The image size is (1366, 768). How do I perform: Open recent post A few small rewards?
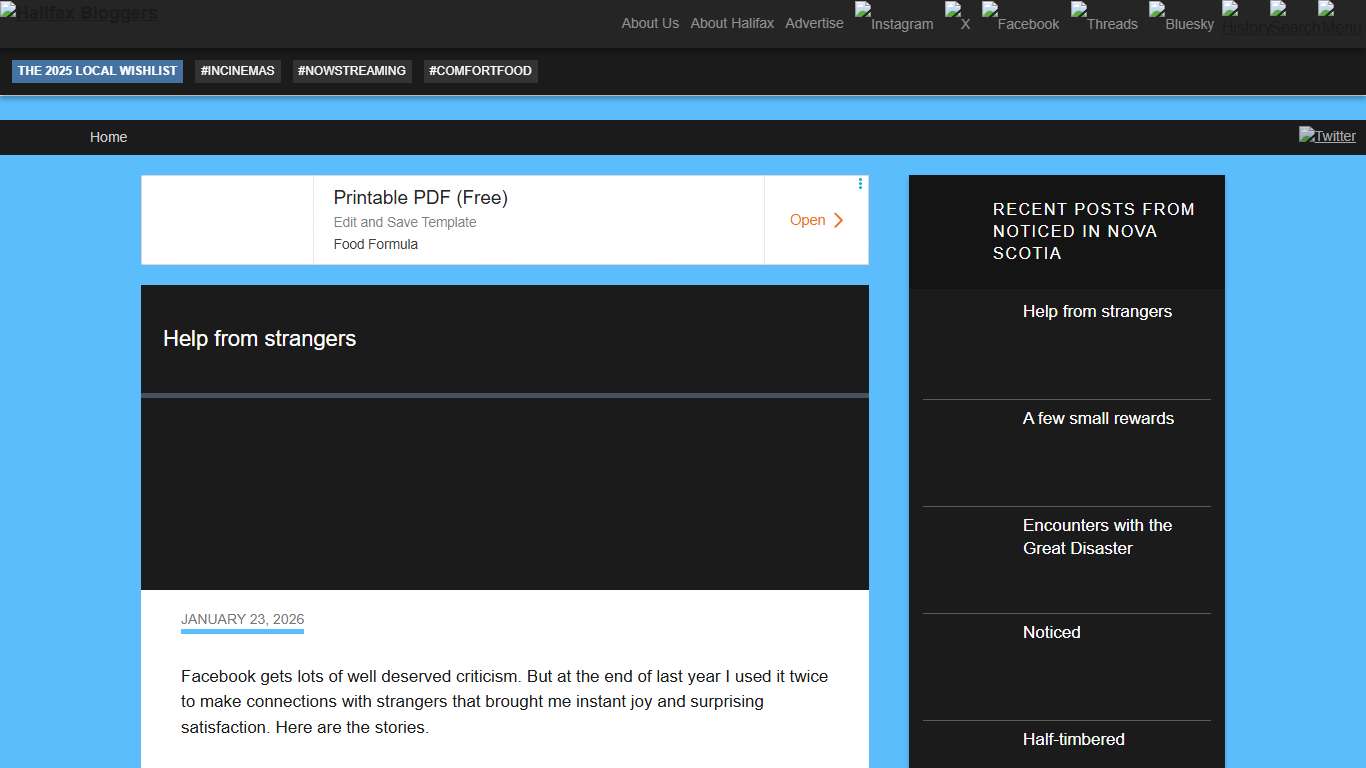click(1098, 418)
